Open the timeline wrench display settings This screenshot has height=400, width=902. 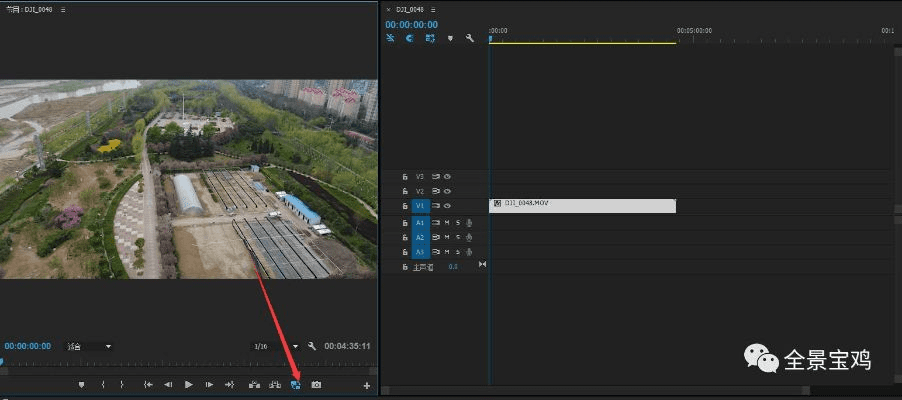click(470, 38)
